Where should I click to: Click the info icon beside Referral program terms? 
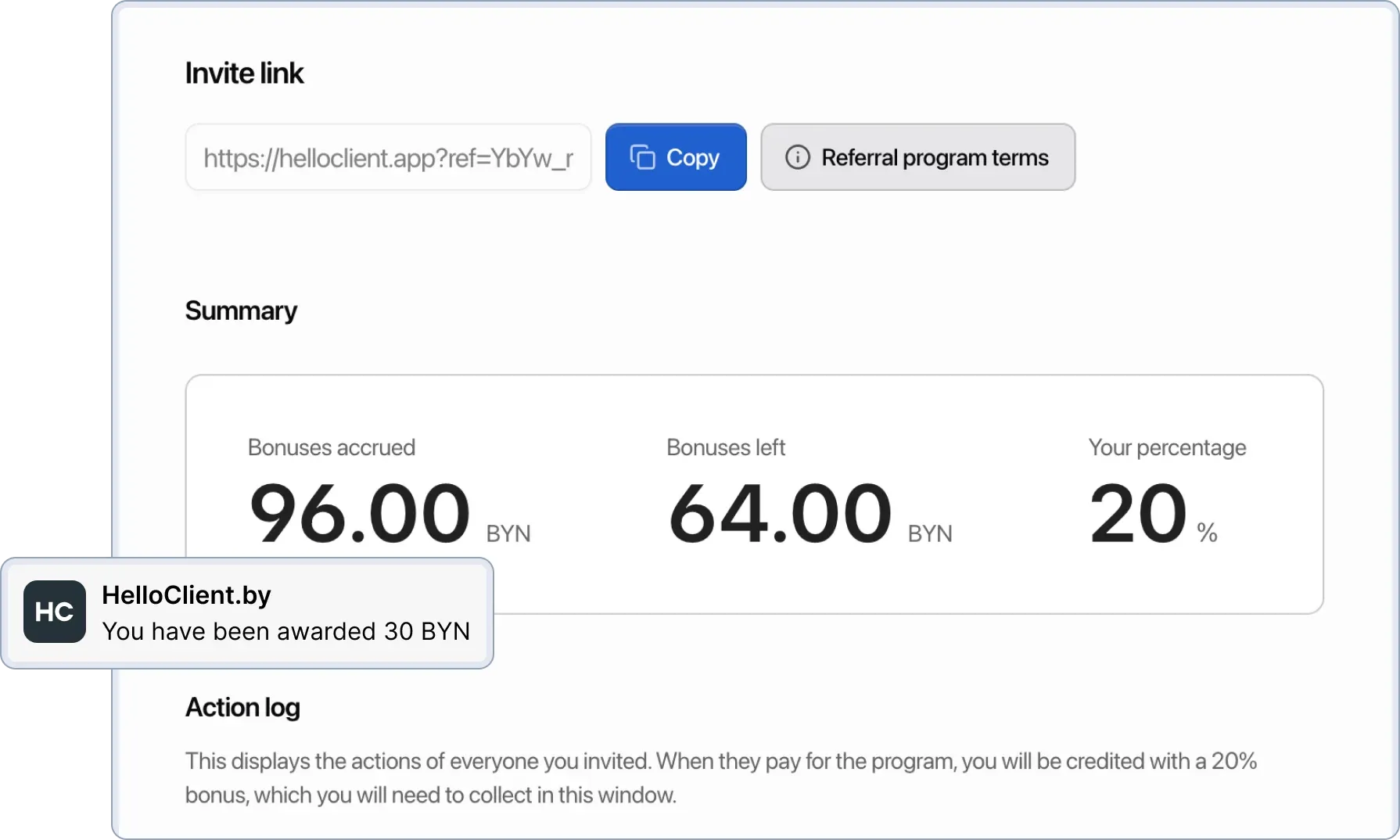(x=796, y=156)
